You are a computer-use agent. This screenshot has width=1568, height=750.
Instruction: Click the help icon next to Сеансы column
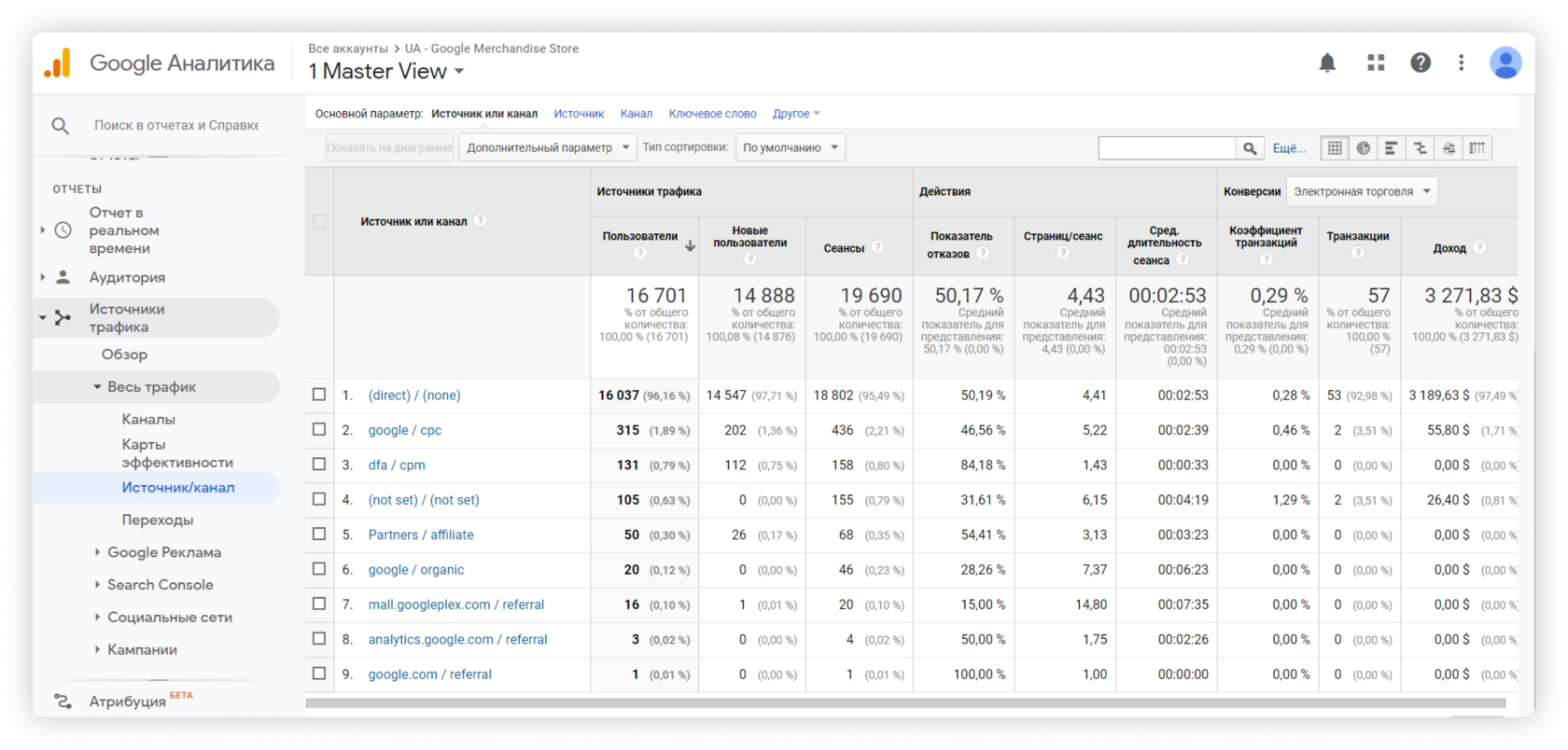click(878, 248)
